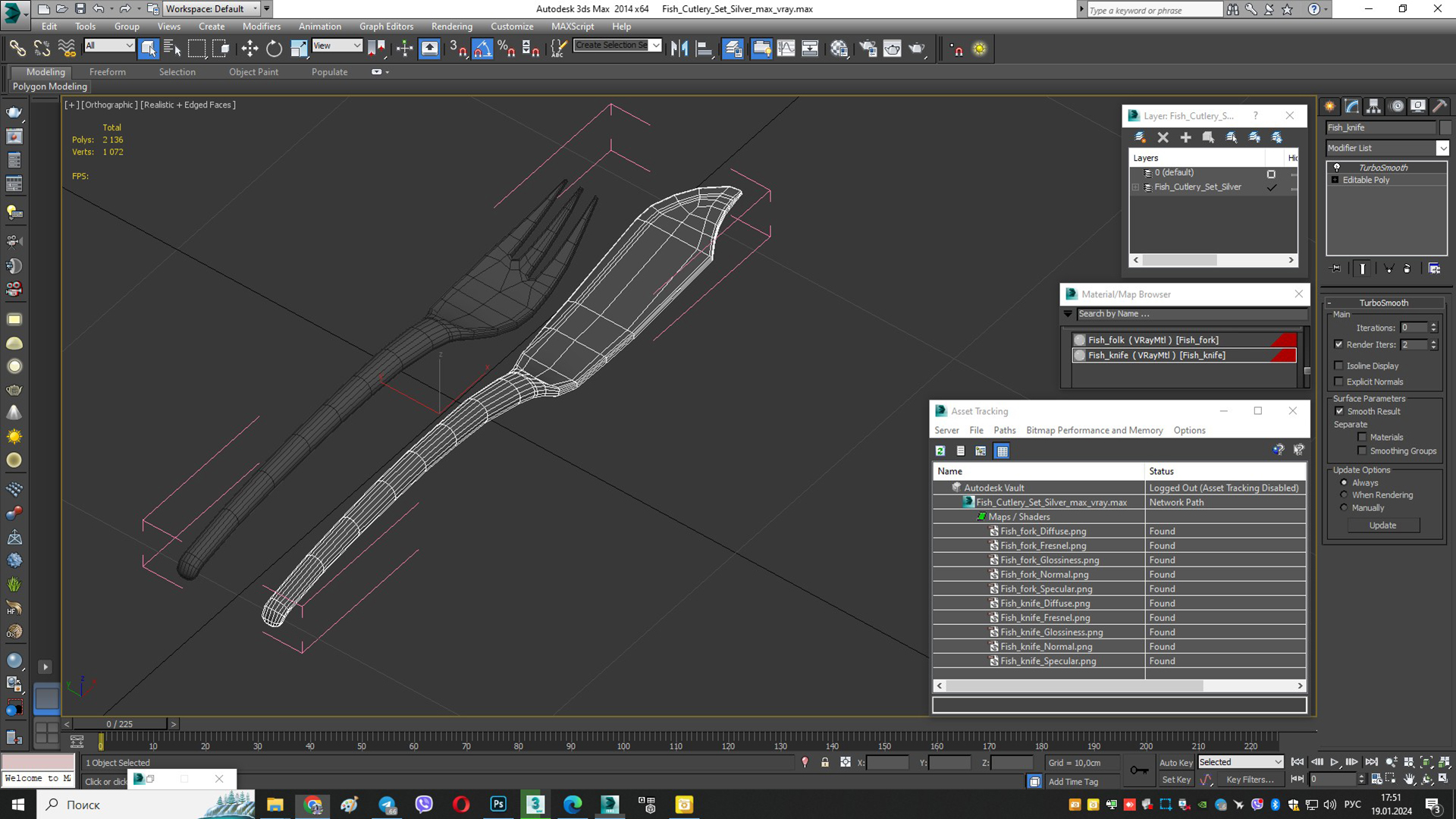Toggle Render Iters checkbox
Screen dimensions: 1456x819
pos(1338,344)
